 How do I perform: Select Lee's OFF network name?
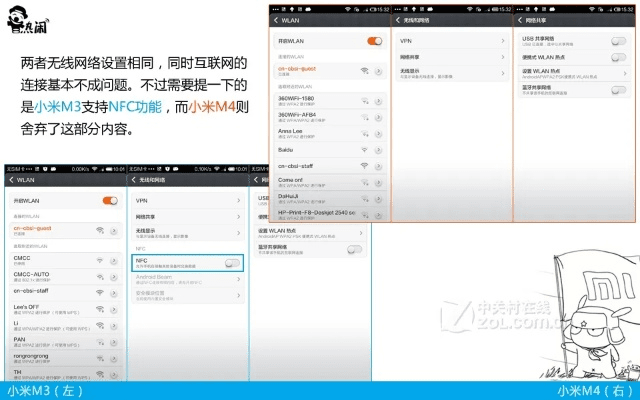26,307
